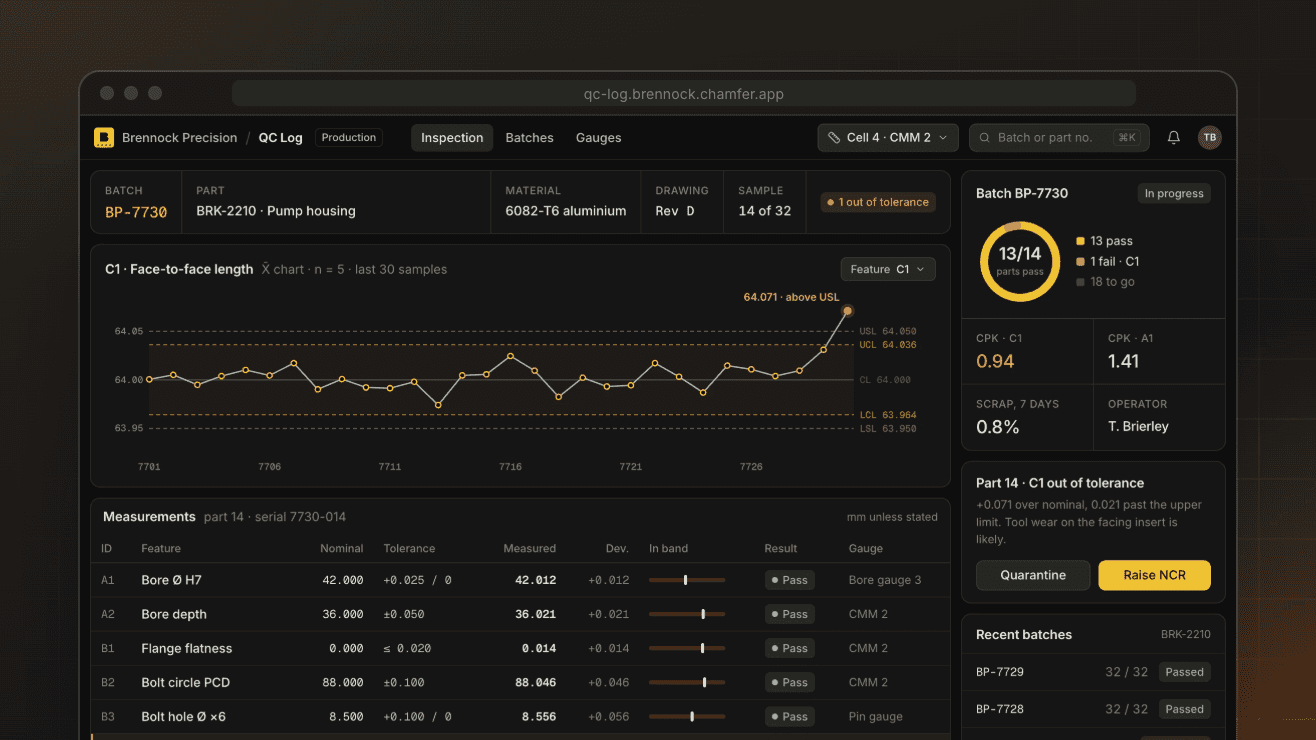Click the Pass badge for Bolt circle PCD
Viewport: 1316px width, 740px height.
790,682
